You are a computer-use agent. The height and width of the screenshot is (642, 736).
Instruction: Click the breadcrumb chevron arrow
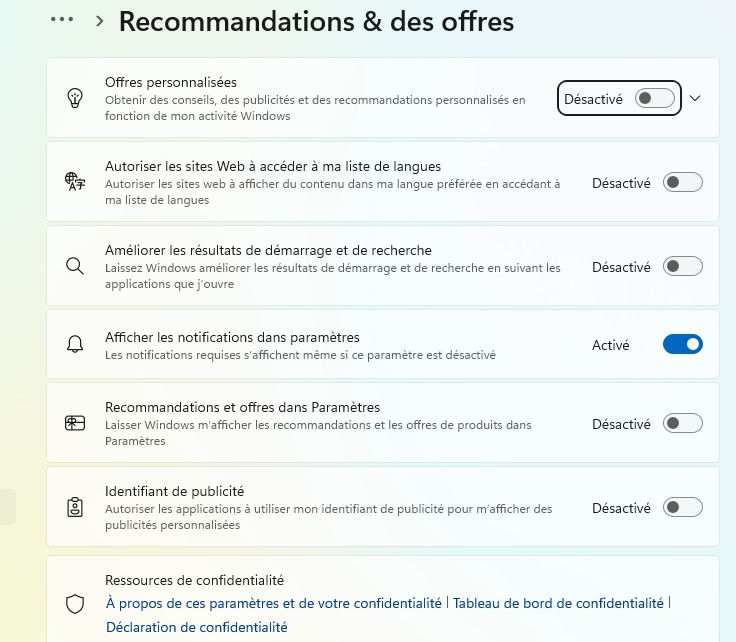(100, 21)
